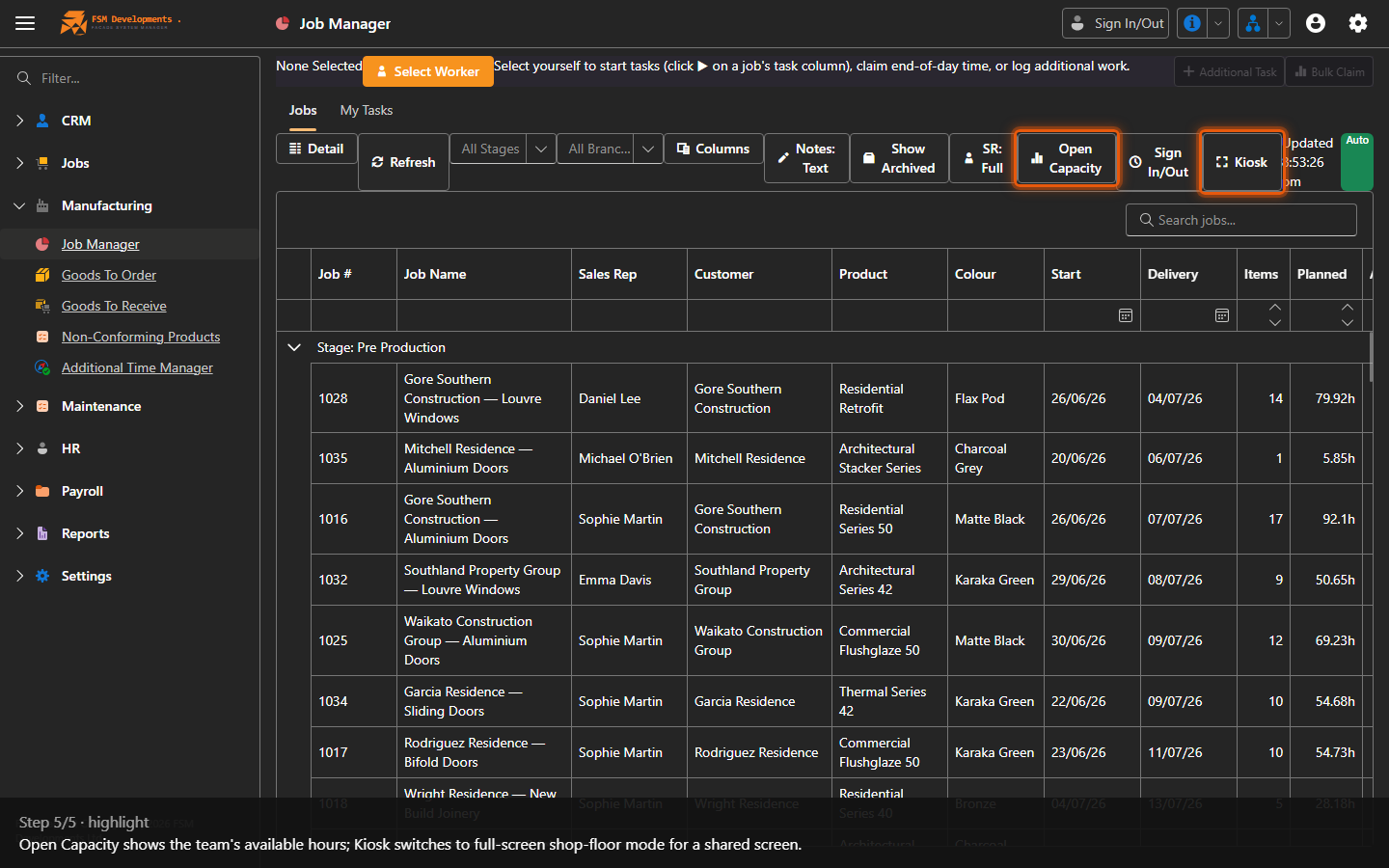Image resolution: width=1389 pixels, height=868 pixels.
Task: Open settings gear in top bar
Action: click(1358, 23)
